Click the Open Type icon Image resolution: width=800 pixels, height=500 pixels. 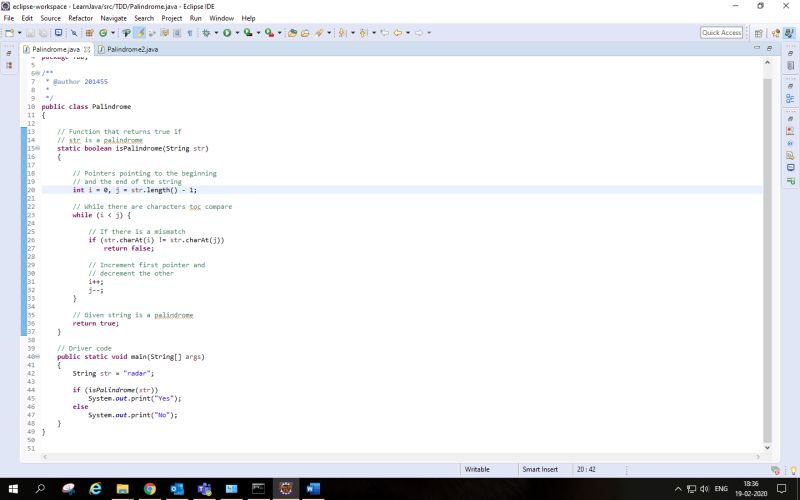click(x=292, y=33)
